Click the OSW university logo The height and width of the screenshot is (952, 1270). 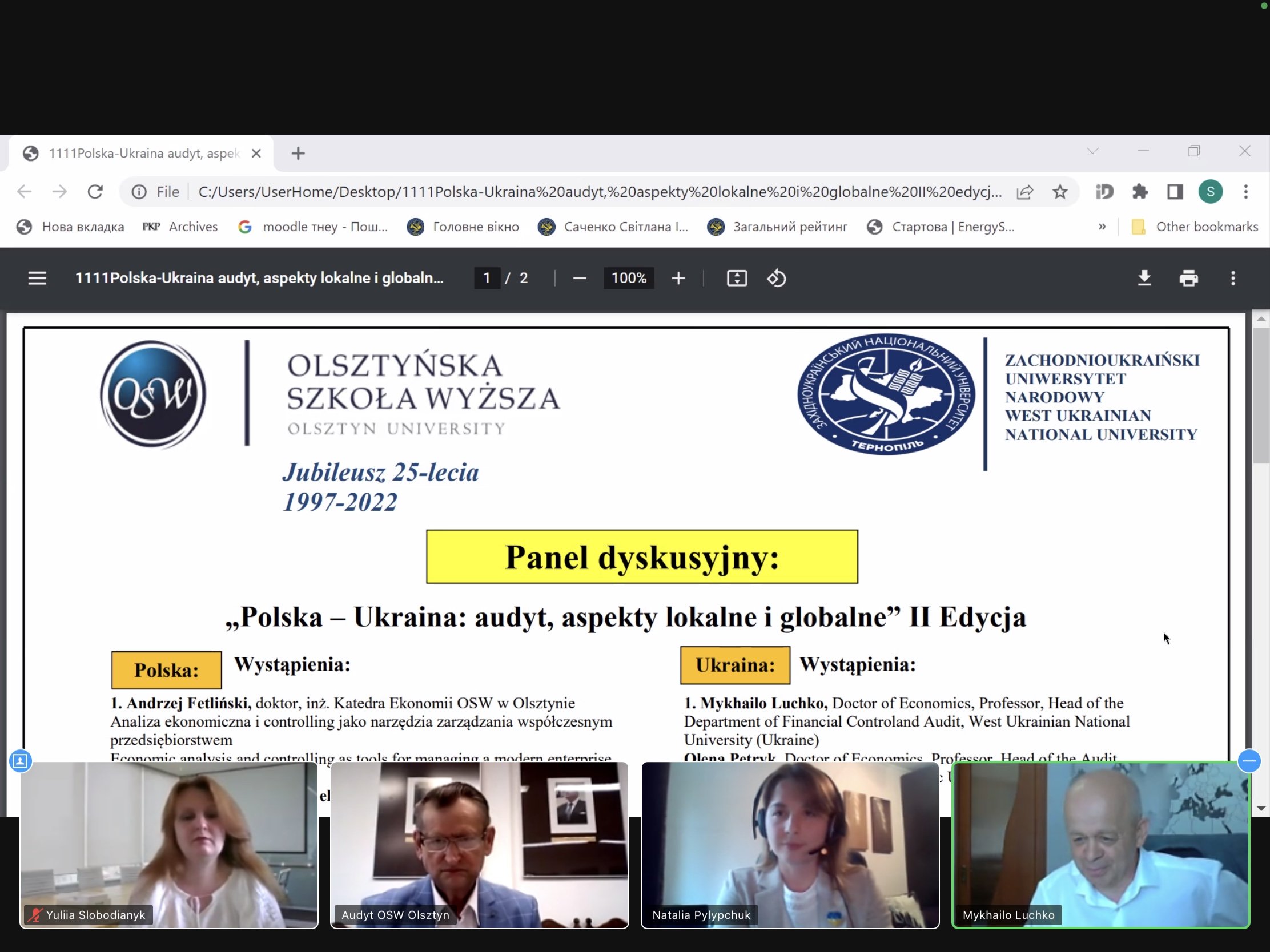click(152, 394)
